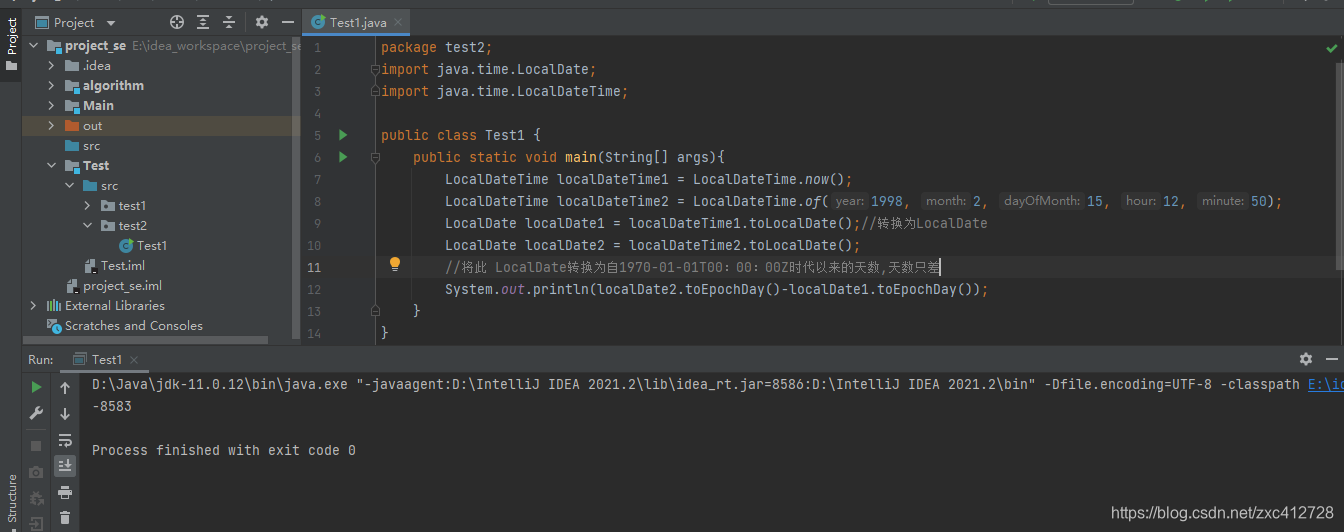This screenshot has width=1344, height=532.
Task: Click 'Process finished with exit code 0'
Action: pyautogui.click(x=224, y=451)
